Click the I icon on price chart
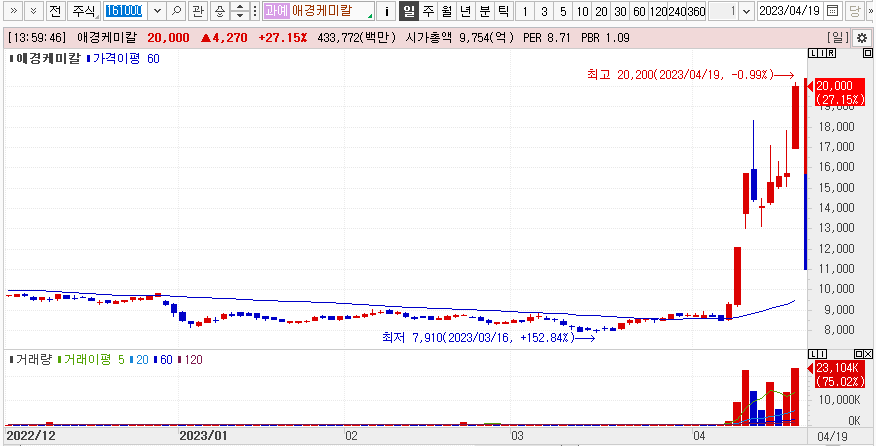Viewport: 876px width, 446px height. tap(822, 53)
